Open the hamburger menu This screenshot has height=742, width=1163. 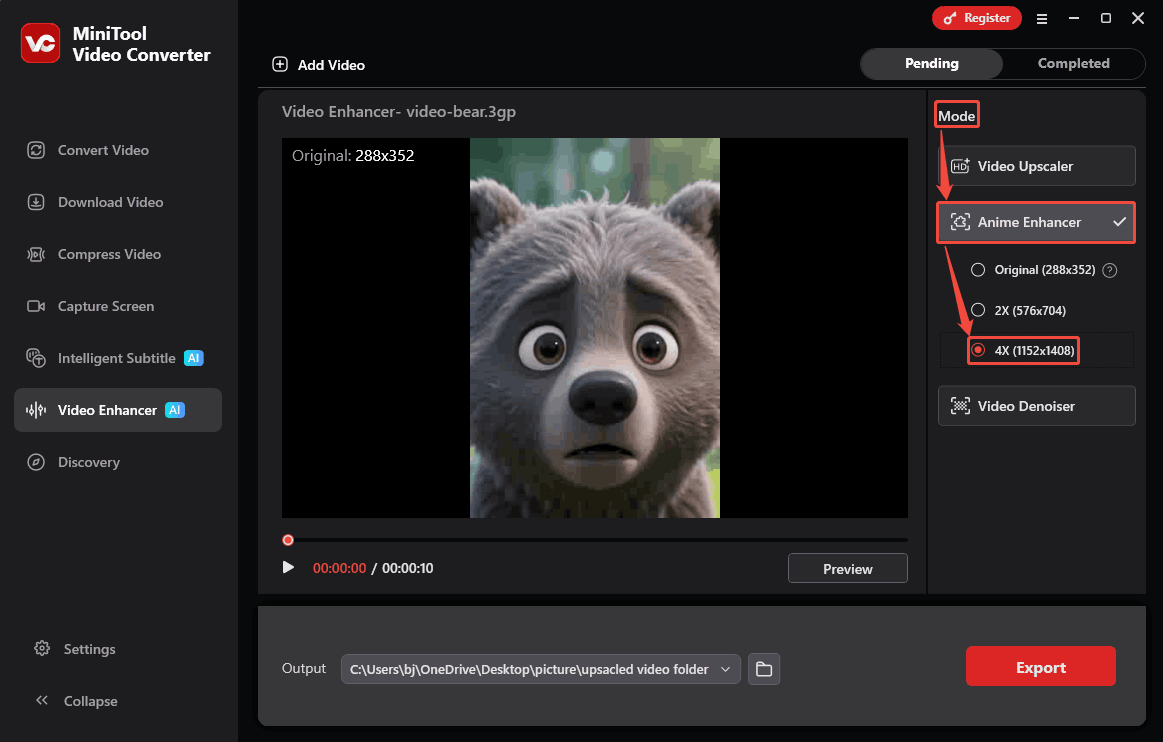click(1042, 18)
